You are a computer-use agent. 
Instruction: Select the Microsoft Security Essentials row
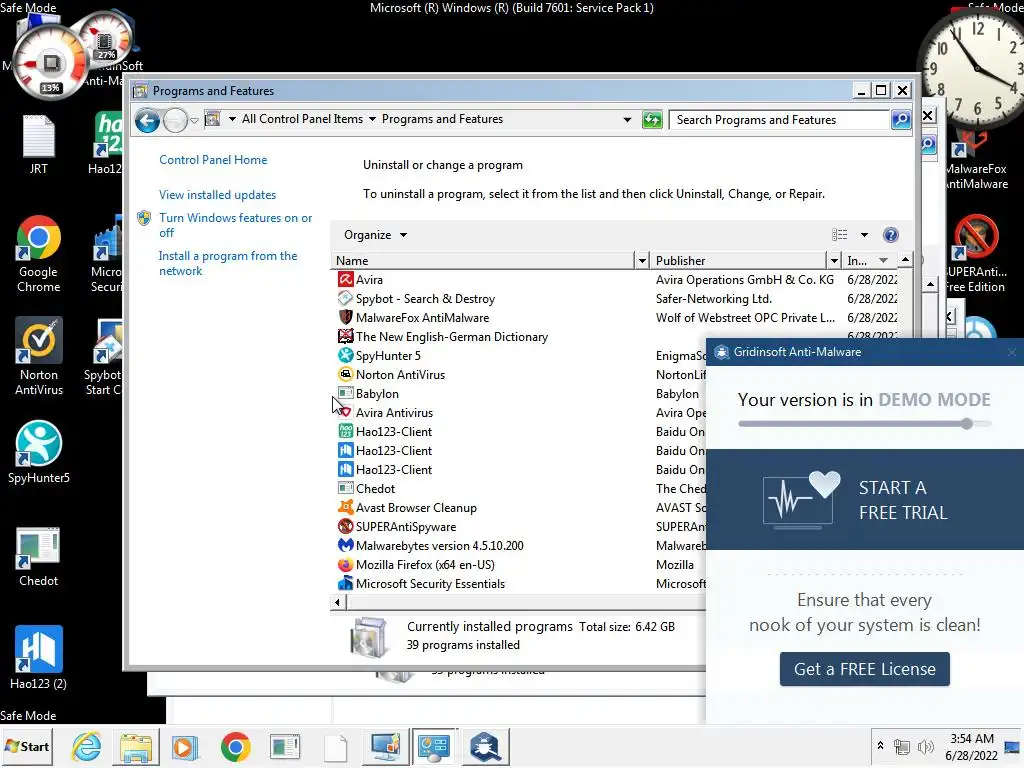519,584
